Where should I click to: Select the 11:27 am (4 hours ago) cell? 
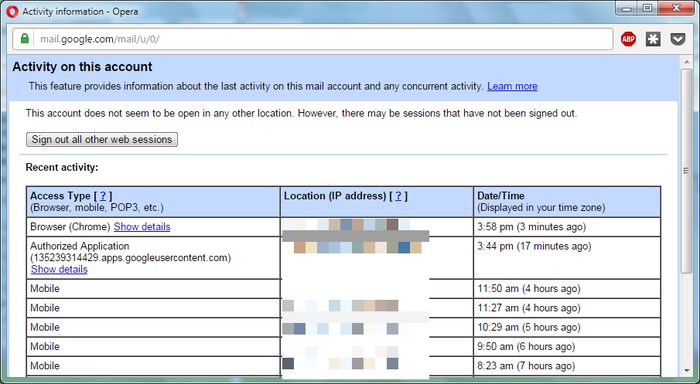click(x=567, y=308)
